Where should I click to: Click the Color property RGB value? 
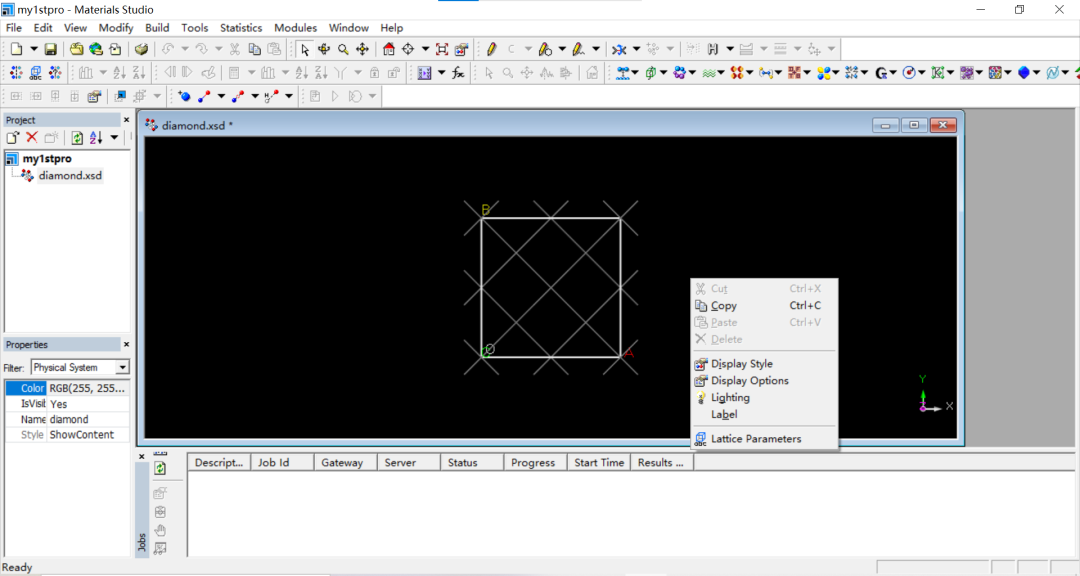coord(88,388)
